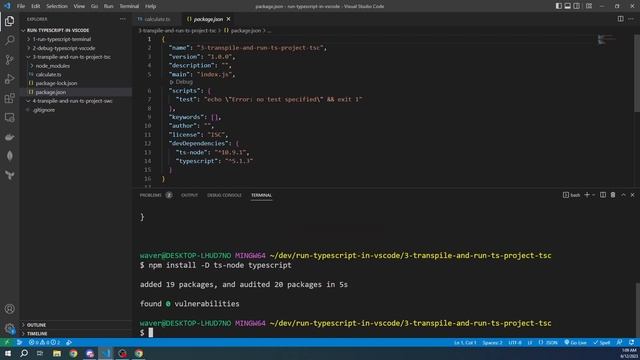Click the VS Code logo in title bar

tap(7, 6)
